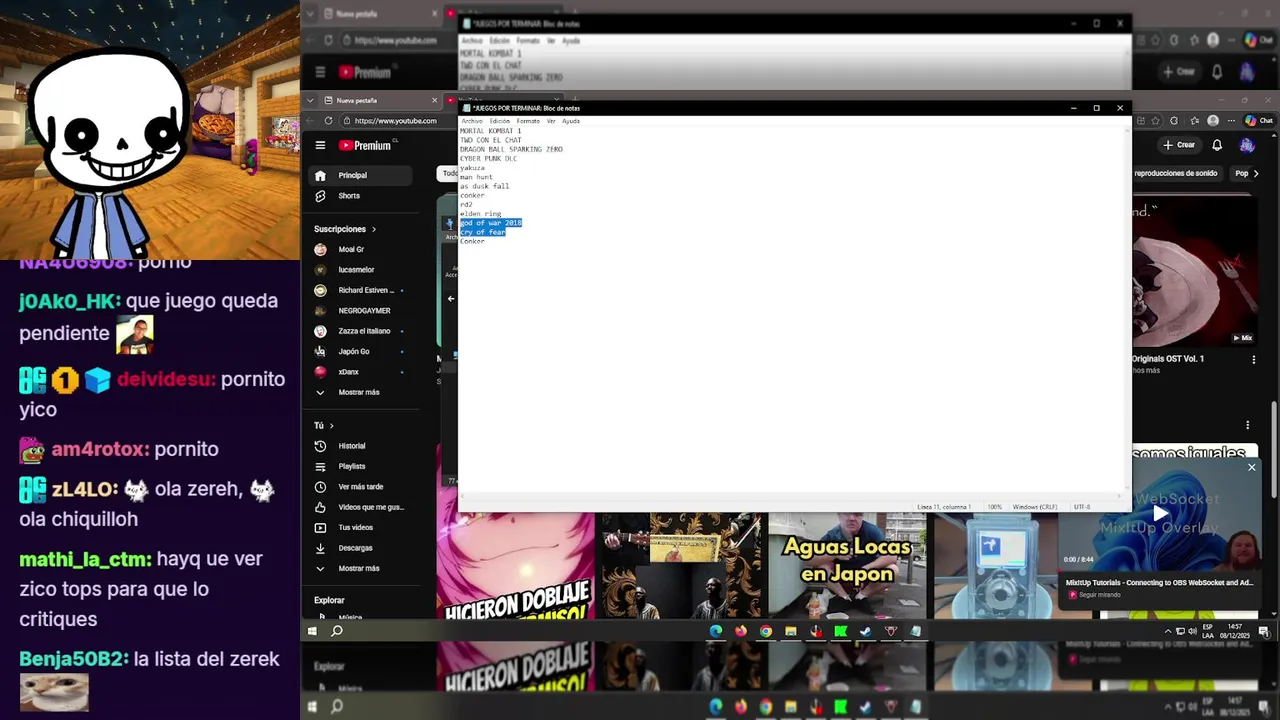Open YouTube account avatar in front window
The width and height of the screenshot is (1280, 720).
pyautogui.click(x=1247, y=145)
